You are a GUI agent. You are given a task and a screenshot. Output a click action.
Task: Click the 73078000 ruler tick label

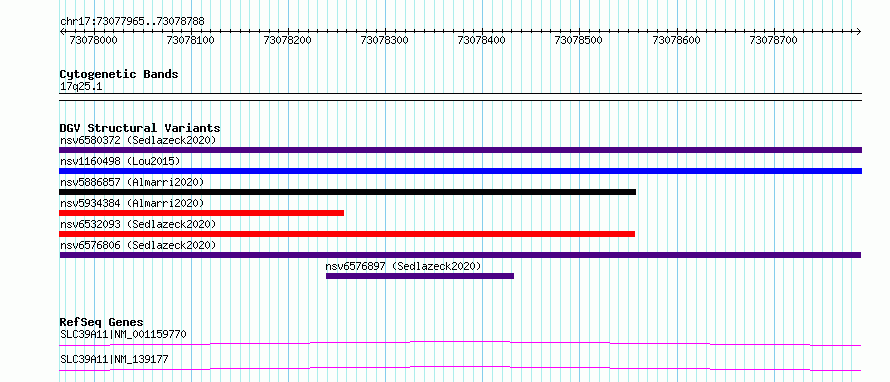click(93, 41)
